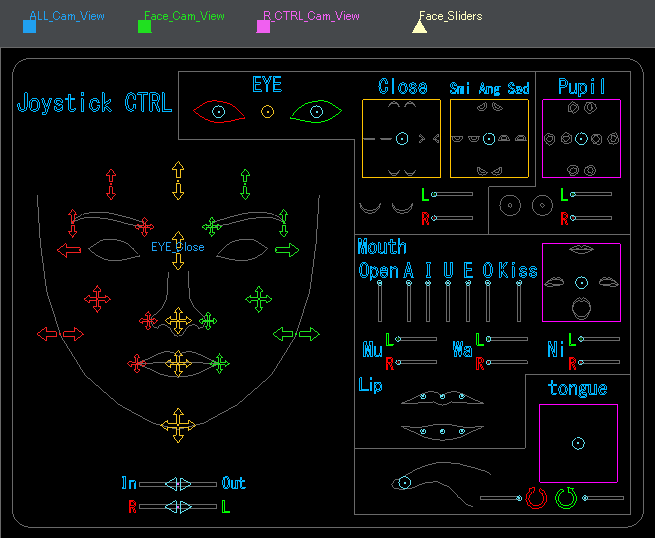This screenshot has height=538, width=655.
Task: Click the EYE_Close label on the face
Action: point(178,247)
